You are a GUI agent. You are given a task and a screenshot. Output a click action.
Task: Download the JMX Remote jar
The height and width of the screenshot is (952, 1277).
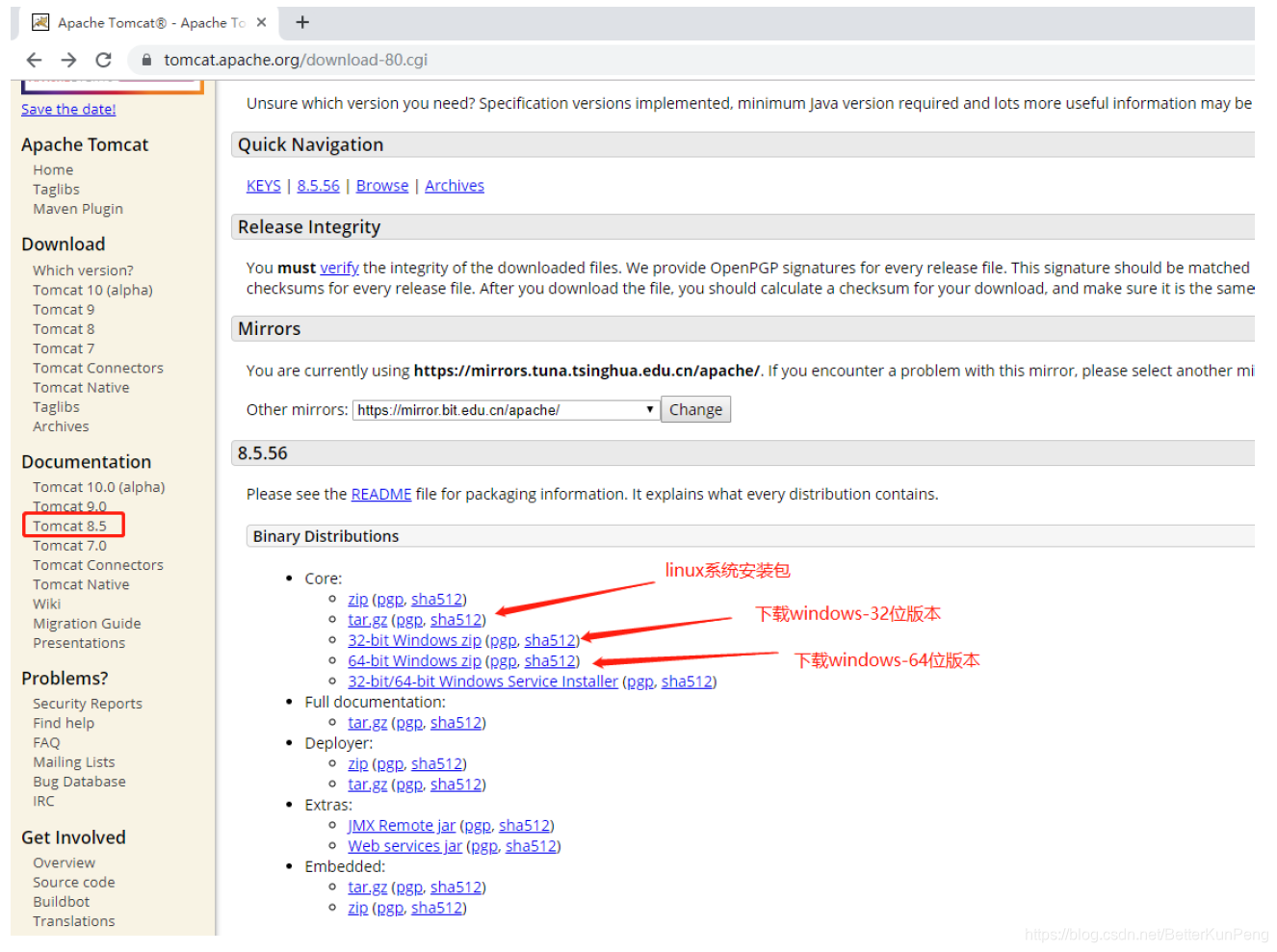click(402, 826)
